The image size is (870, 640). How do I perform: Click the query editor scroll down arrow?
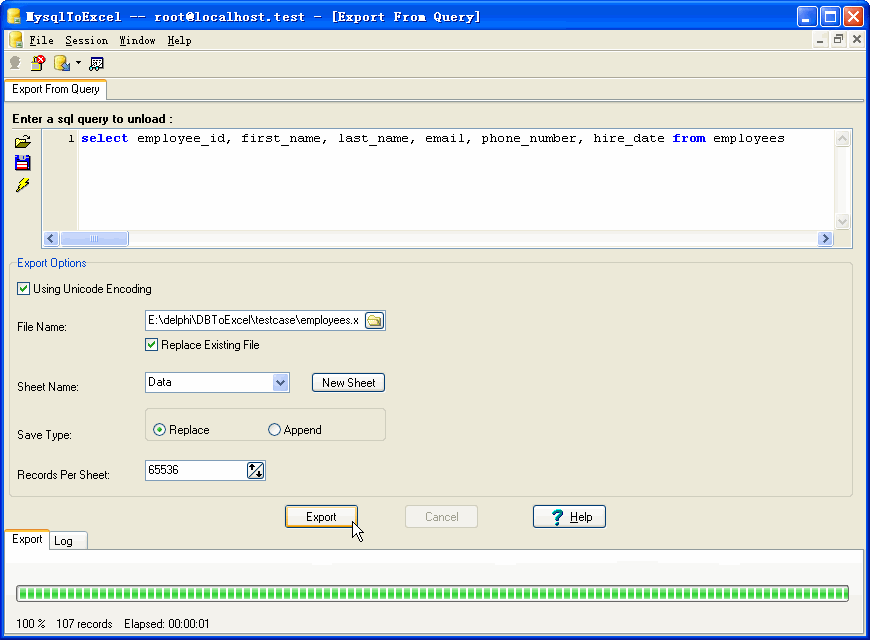point(842,221)
